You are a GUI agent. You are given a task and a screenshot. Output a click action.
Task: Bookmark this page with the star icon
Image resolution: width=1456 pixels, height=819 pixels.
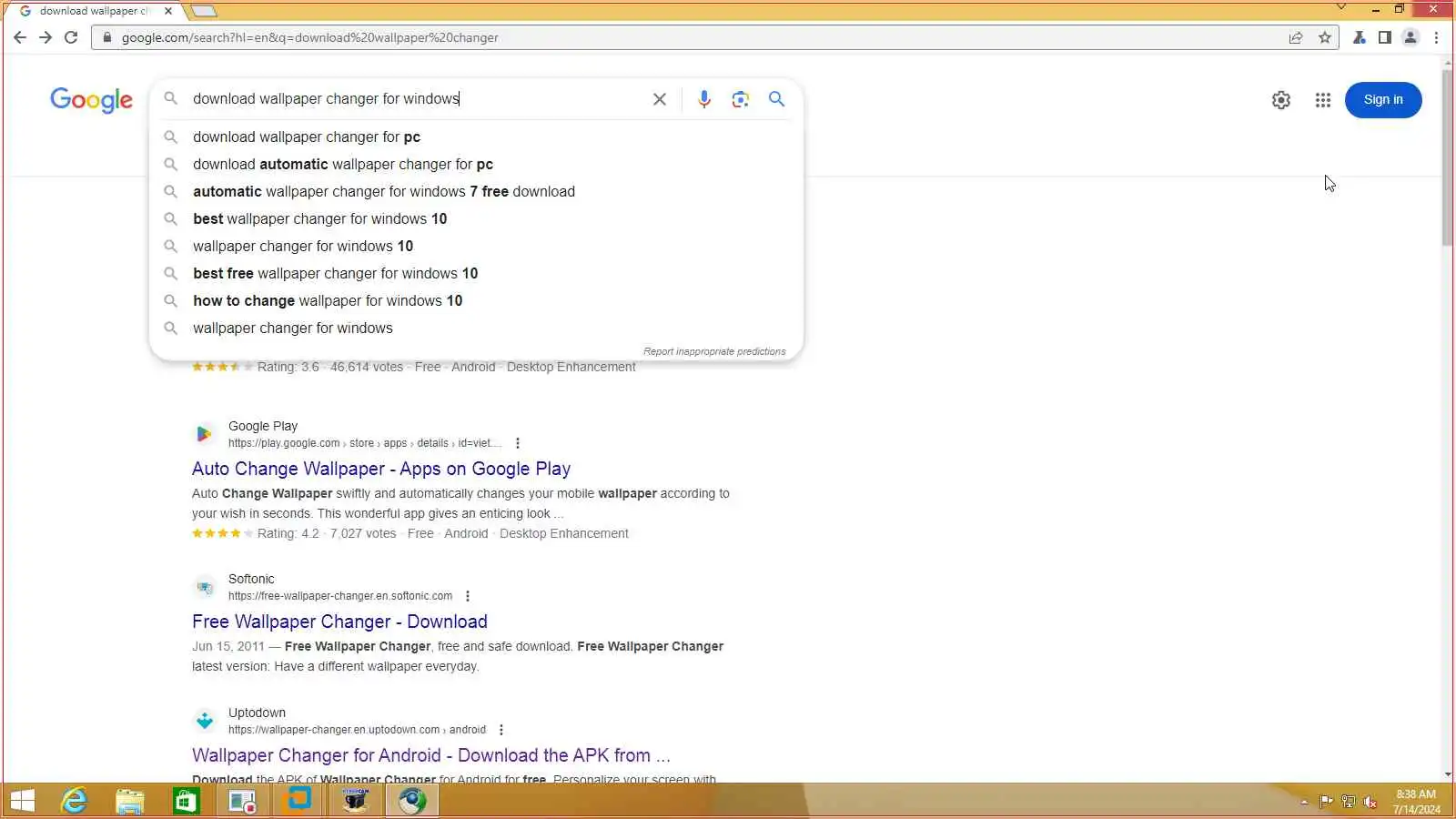point(1325,37)
